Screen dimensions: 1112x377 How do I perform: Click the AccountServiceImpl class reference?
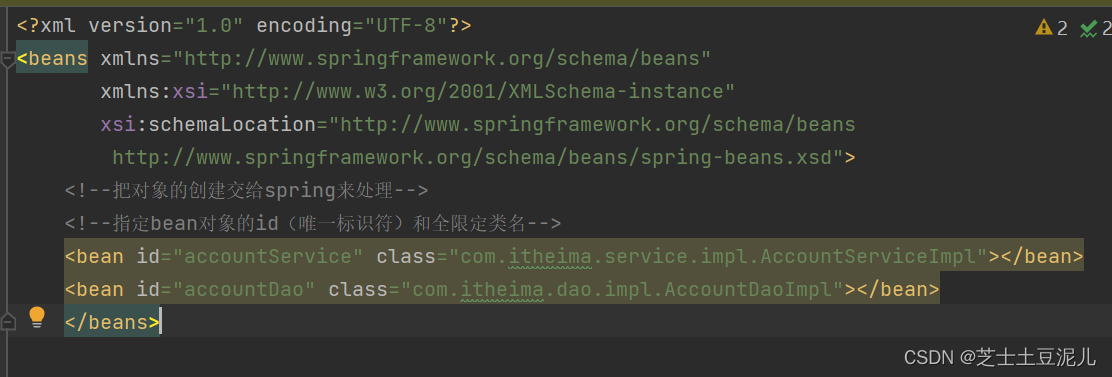tap(718, 257)
